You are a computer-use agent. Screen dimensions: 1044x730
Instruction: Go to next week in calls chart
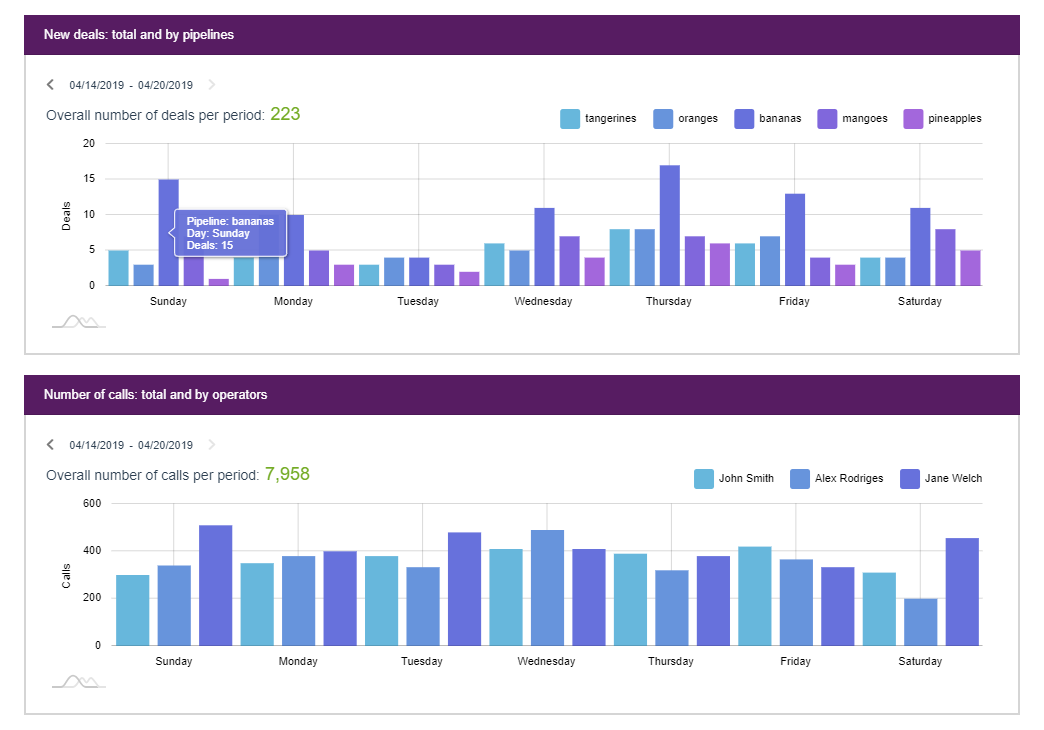click(x=211, y=445)
